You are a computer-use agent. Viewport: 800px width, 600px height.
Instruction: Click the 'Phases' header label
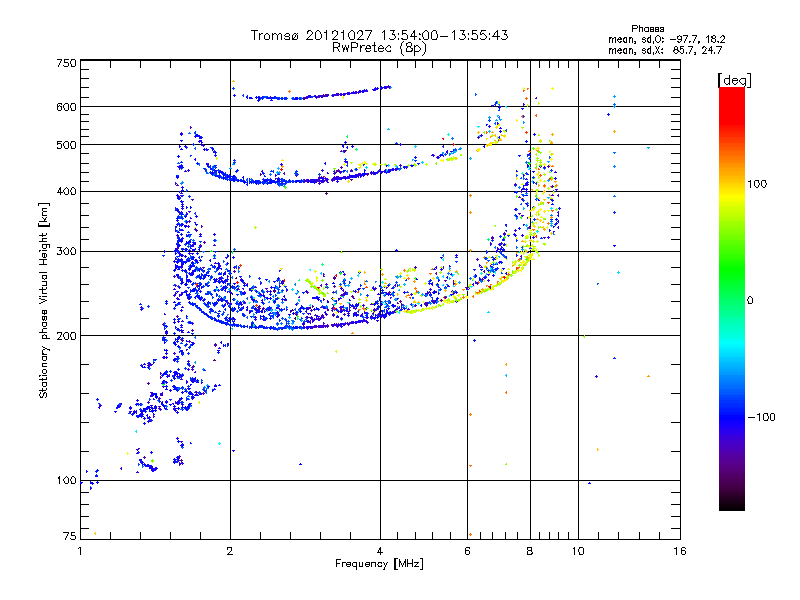pyautogui.click(x=647, y=29)
